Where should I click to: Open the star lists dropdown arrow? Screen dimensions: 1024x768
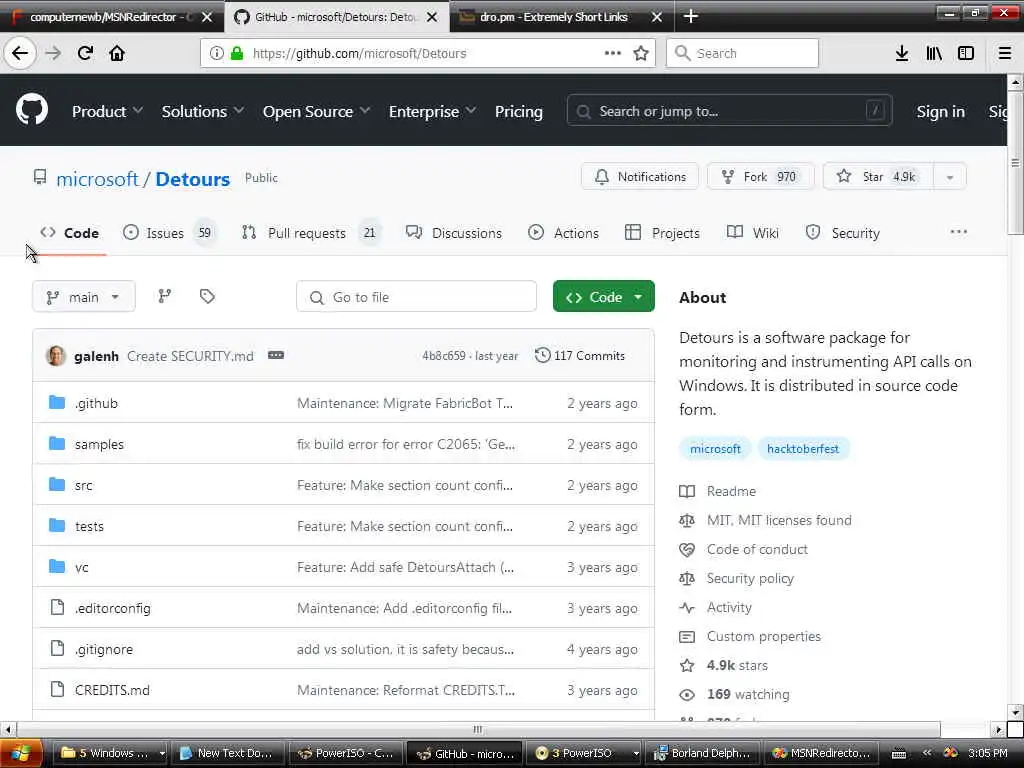(950, 176)
